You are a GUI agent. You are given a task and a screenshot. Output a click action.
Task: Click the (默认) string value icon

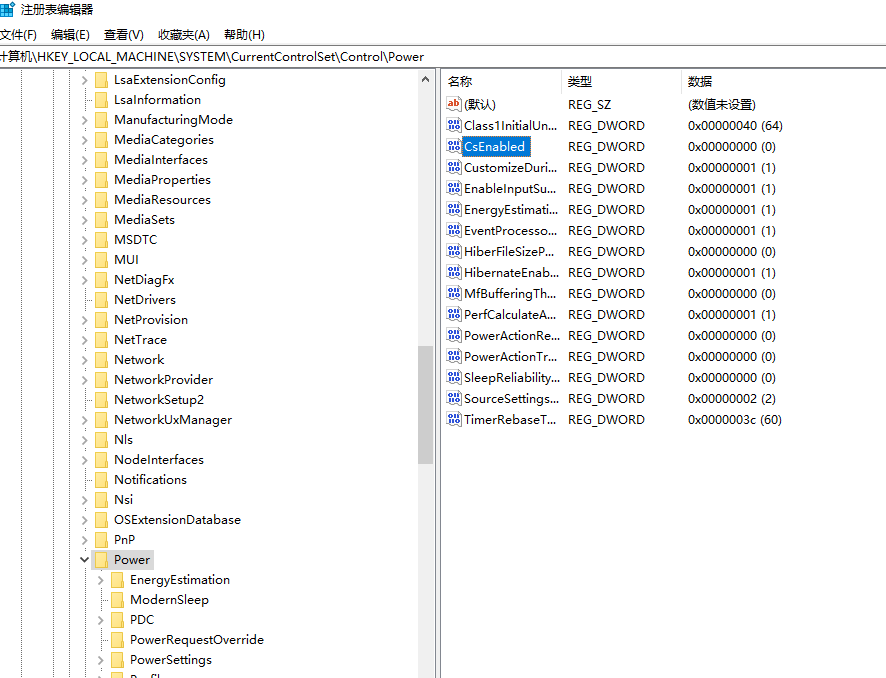pos(454,104)
